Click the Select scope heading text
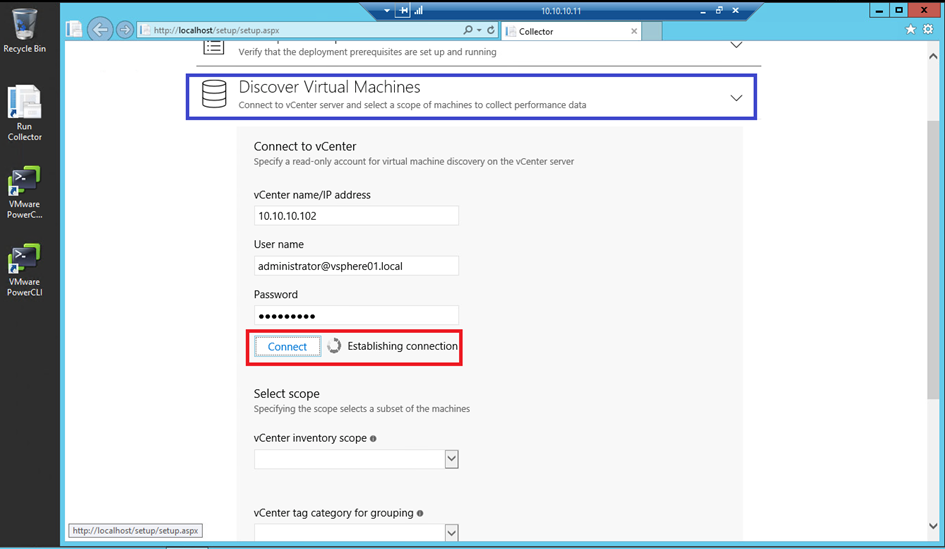This screenshot has height=549, width=945. [287, 394]
